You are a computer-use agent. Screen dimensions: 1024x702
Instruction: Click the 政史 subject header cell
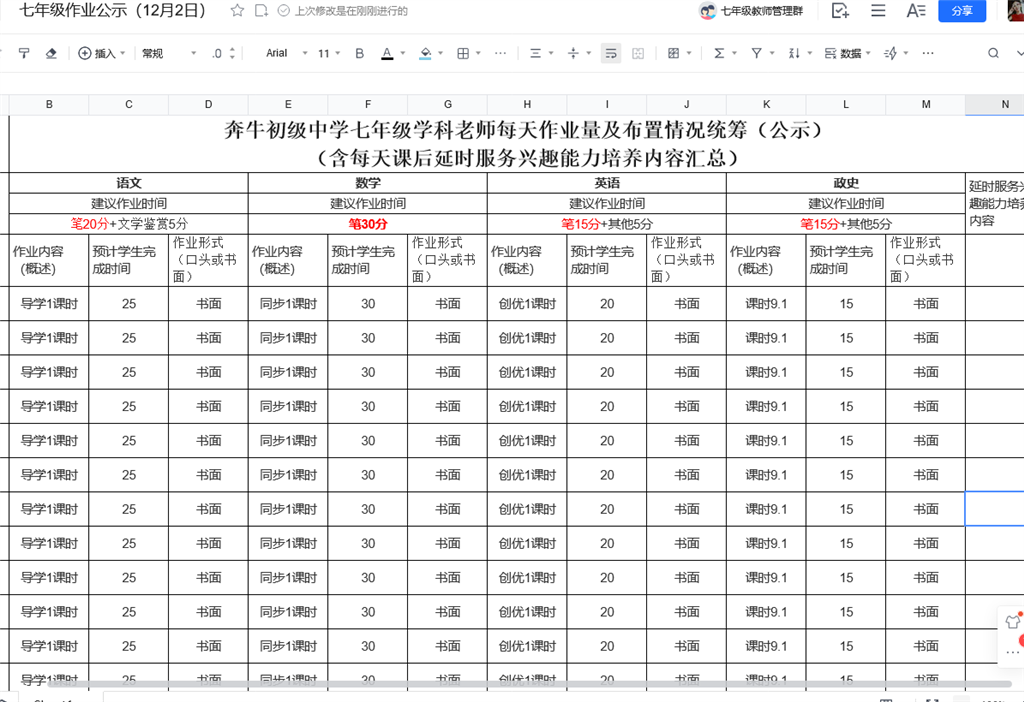point(846,183)
